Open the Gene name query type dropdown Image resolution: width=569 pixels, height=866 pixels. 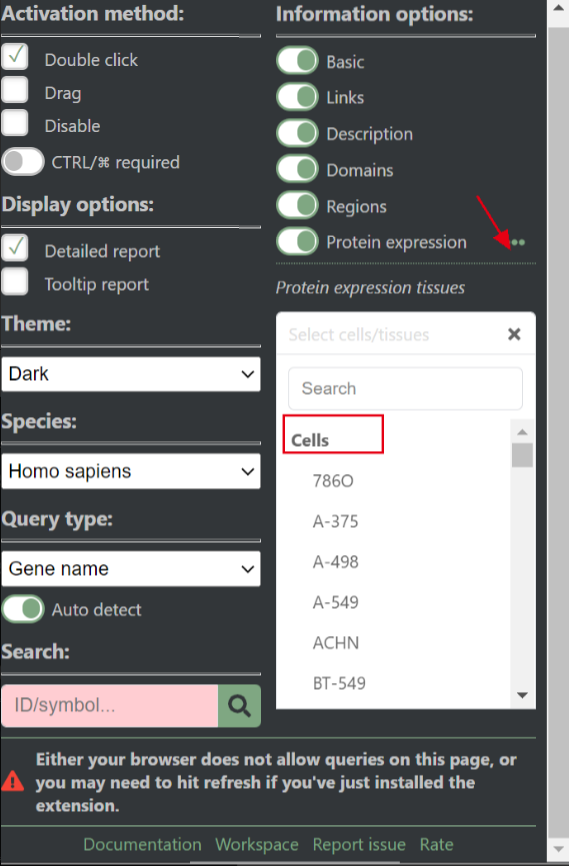point(131,568)
